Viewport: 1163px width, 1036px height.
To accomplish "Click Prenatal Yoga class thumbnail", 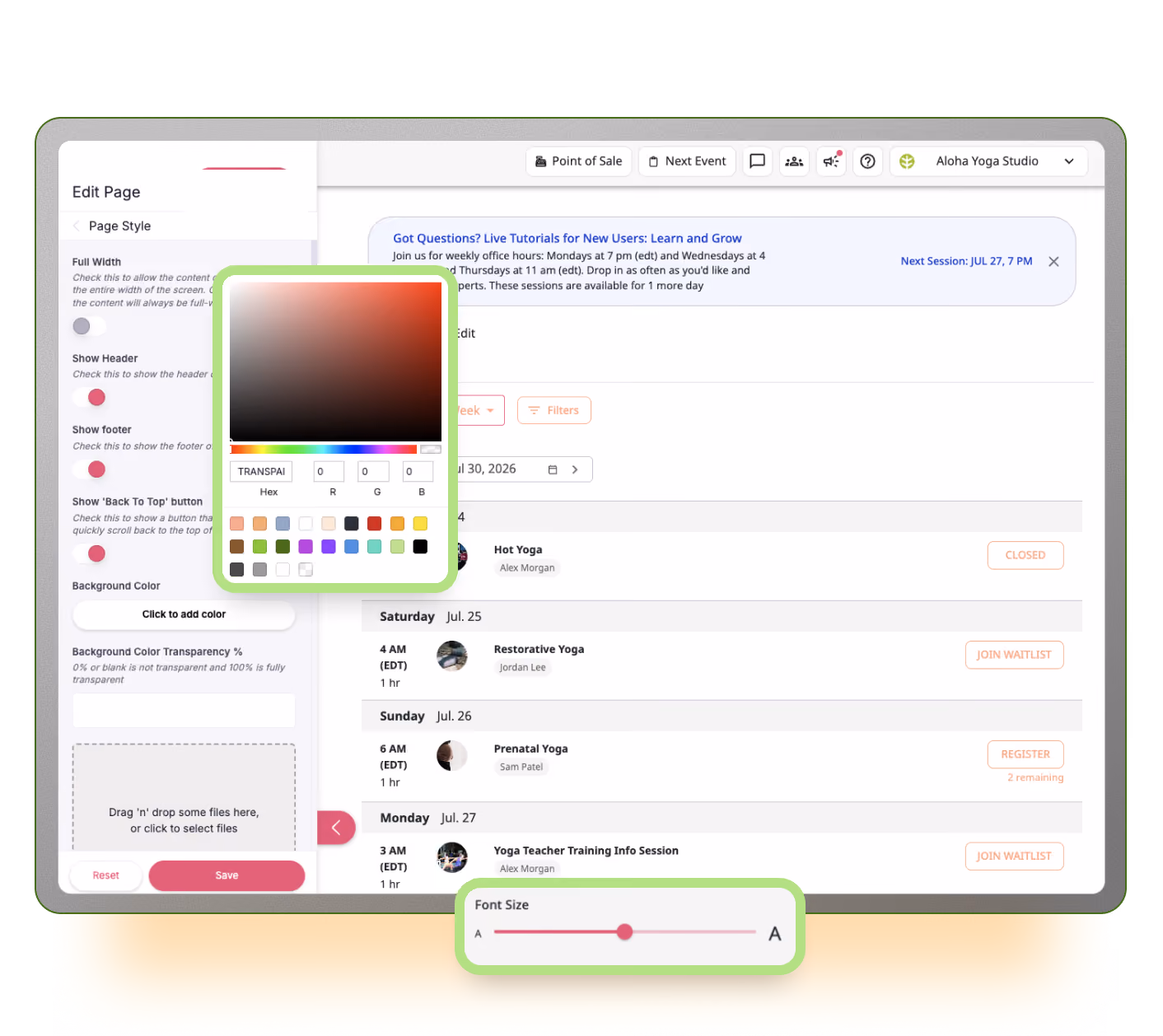I will (451, 755).
